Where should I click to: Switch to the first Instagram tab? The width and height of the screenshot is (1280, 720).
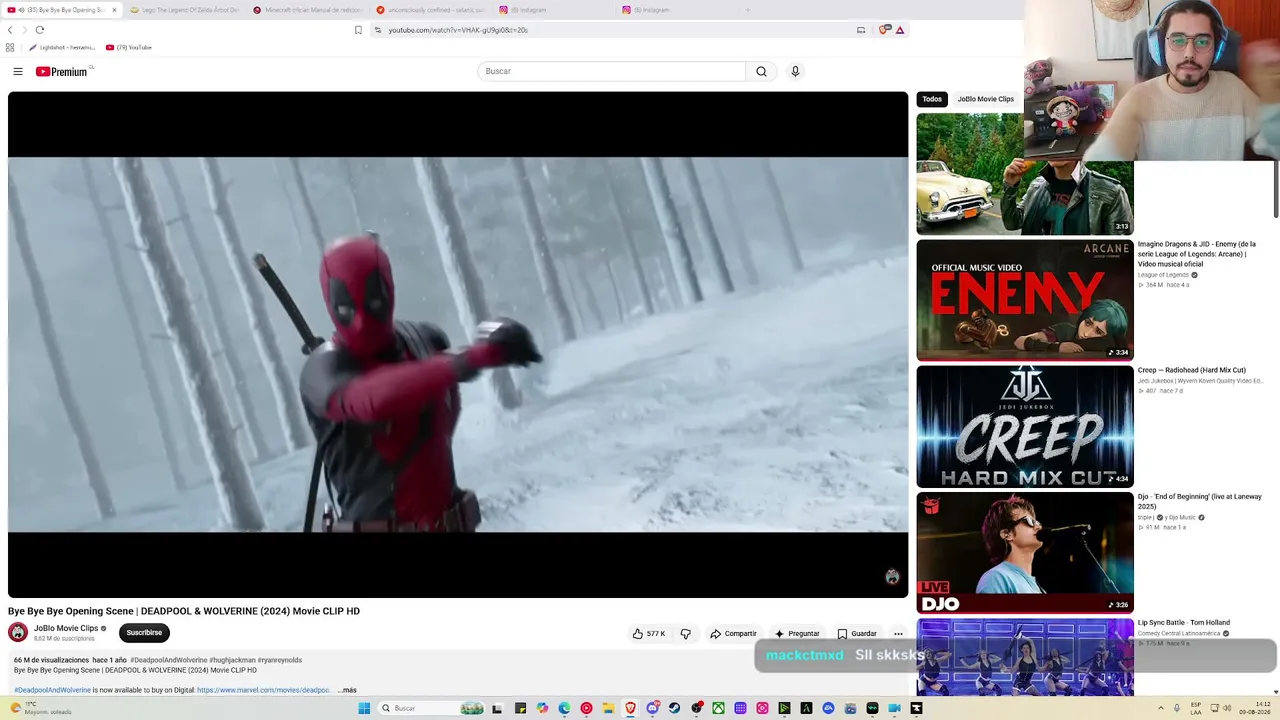coord(554,10)
